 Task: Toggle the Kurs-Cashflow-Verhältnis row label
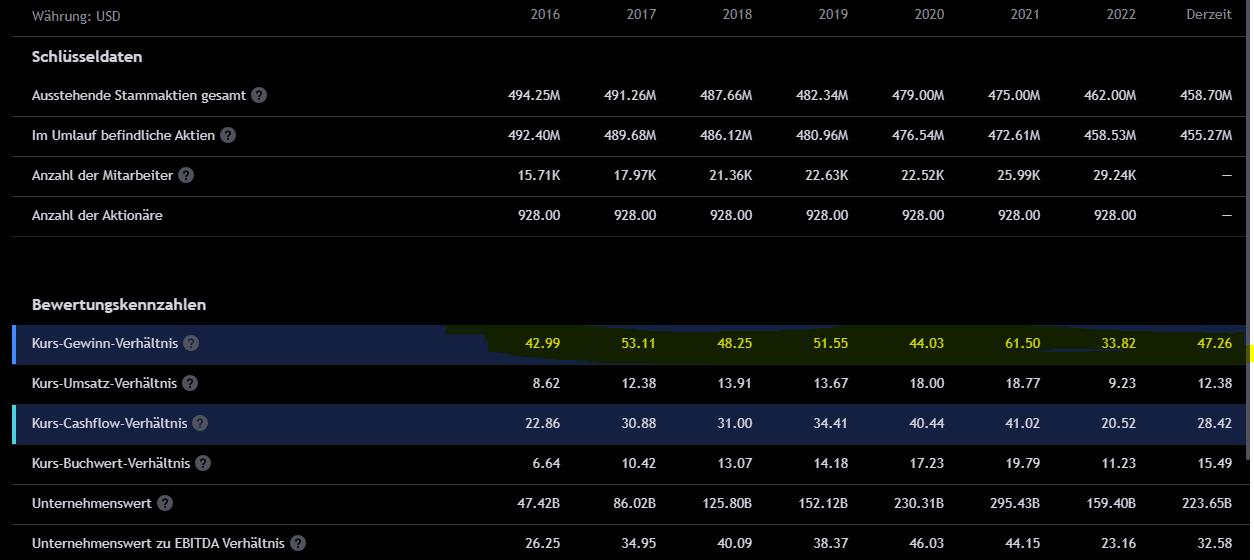pyautogui.click(x=110, y=423)
